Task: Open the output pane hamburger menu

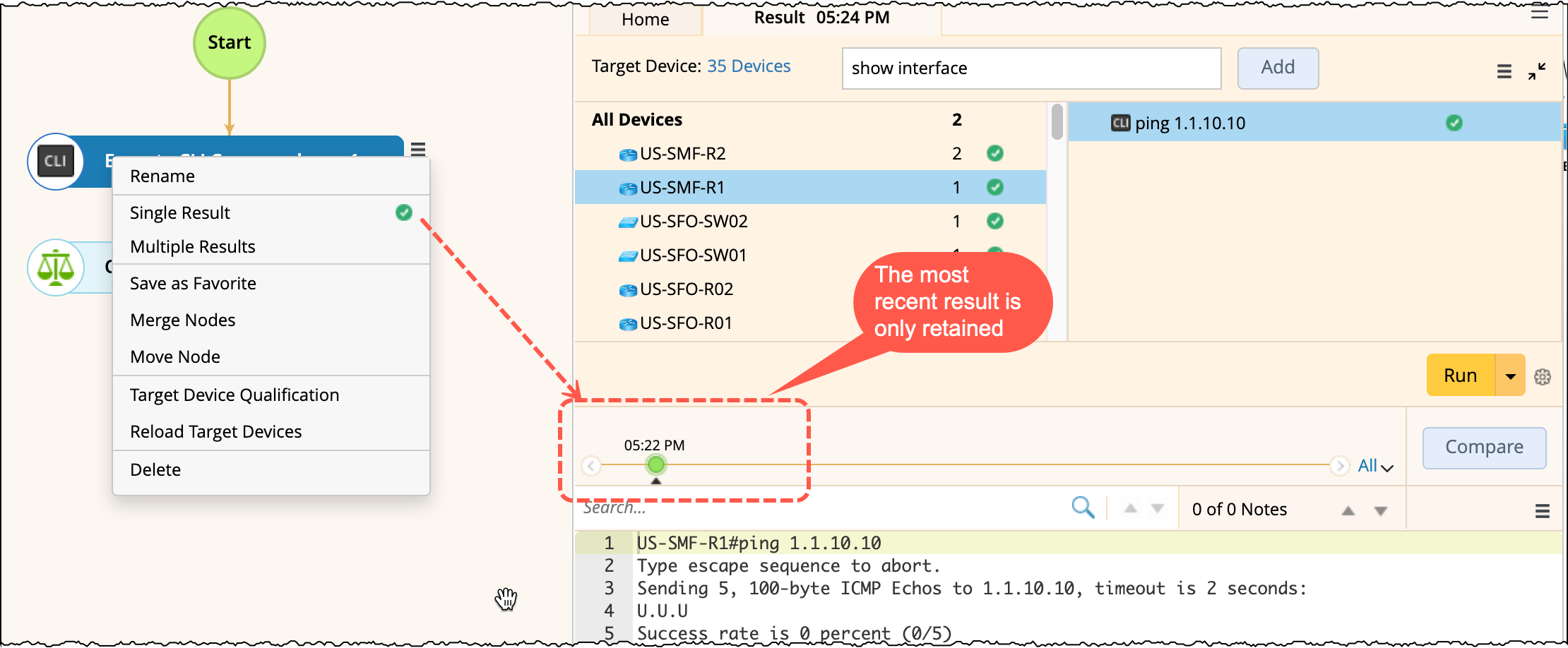Action: (x=1543, y=511)
